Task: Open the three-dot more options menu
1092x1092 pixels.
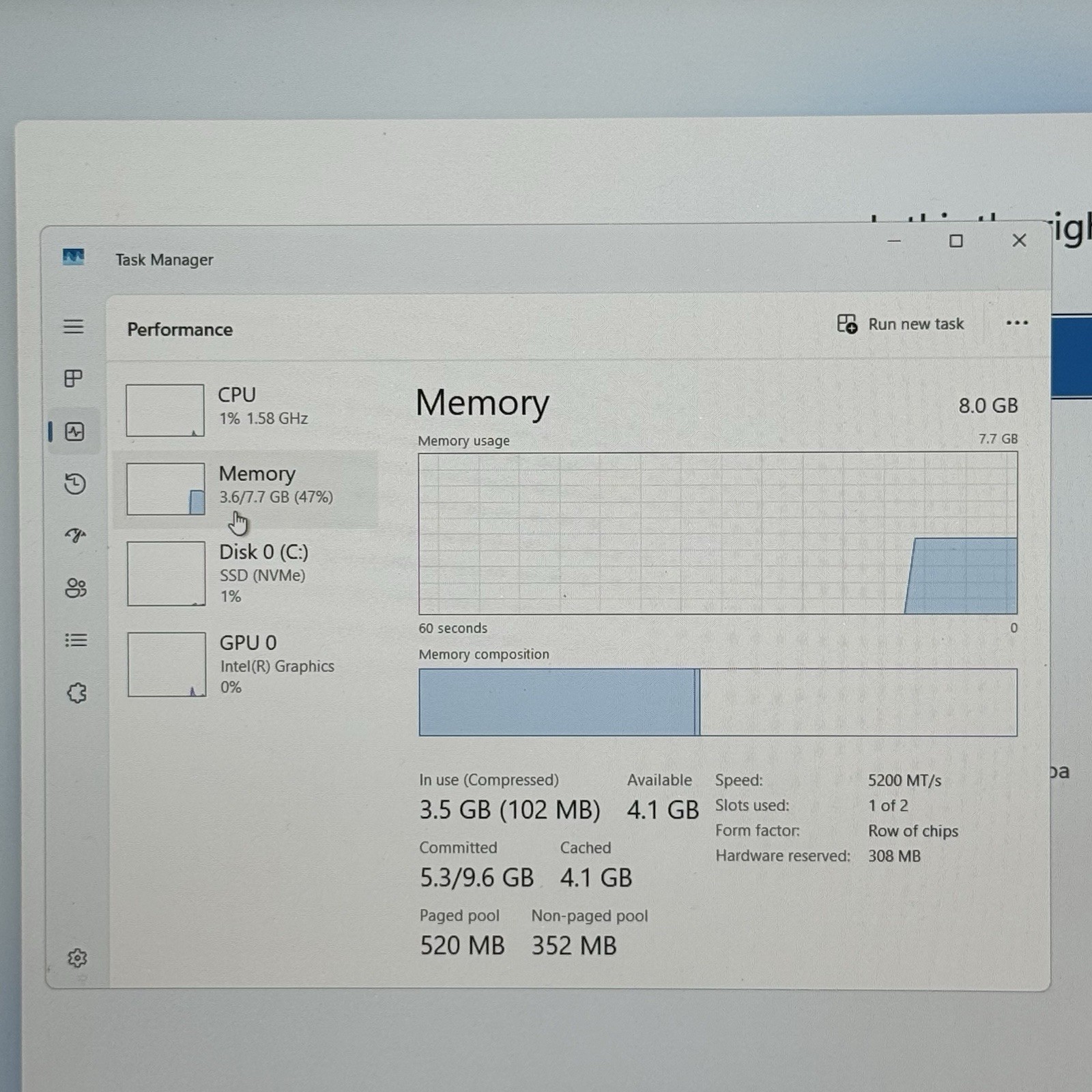Action: point(1017,323)
